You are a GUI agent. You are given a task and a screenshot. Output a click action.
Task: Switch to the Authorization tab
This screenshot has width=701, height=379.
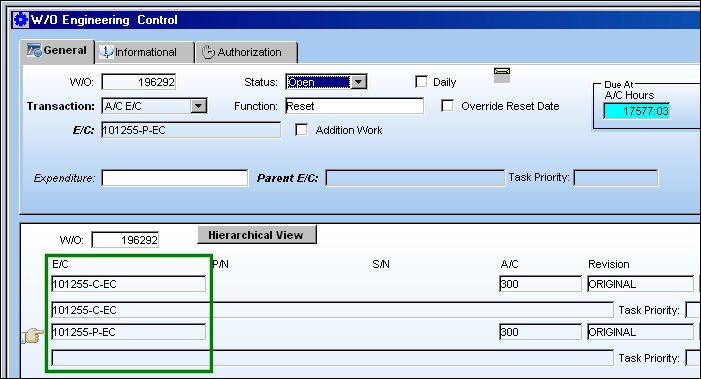click(x=247, y=52)
